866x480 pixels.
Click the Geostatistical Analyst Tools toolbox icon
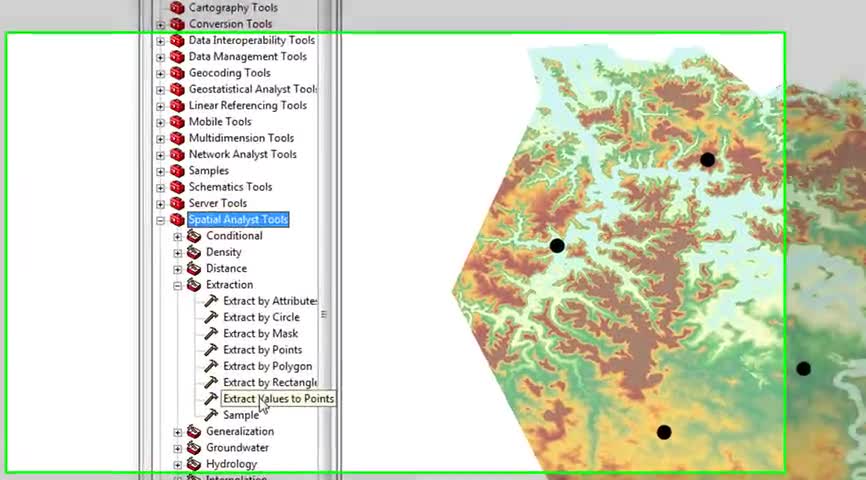tap(177, 89)
